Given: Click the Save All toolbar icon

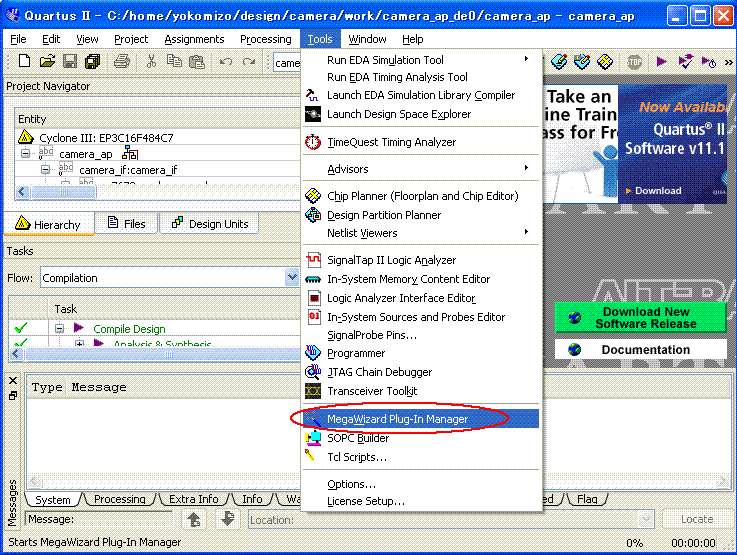Looking at the screenshot, I should click(x=93, y=61).
